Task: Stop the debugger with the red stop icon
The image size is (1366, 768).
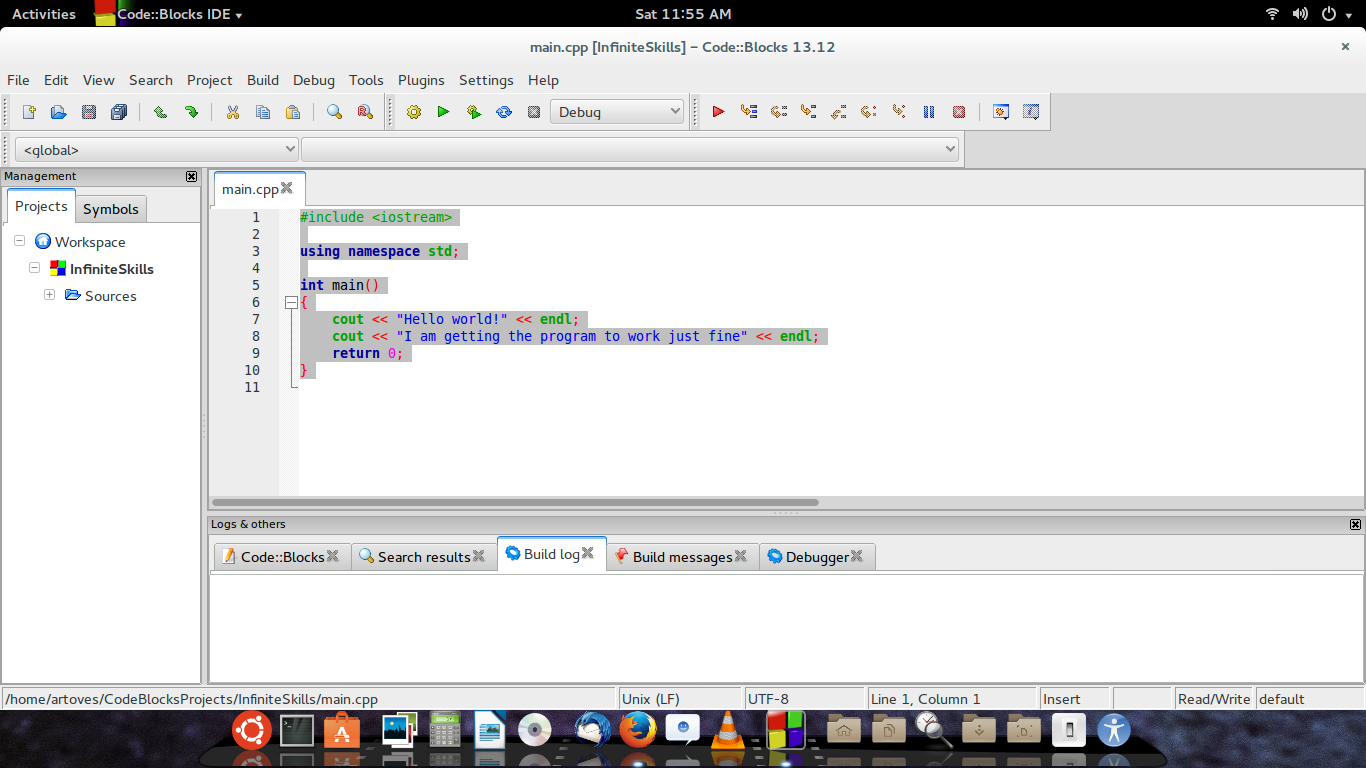Action: coord(959,112)
